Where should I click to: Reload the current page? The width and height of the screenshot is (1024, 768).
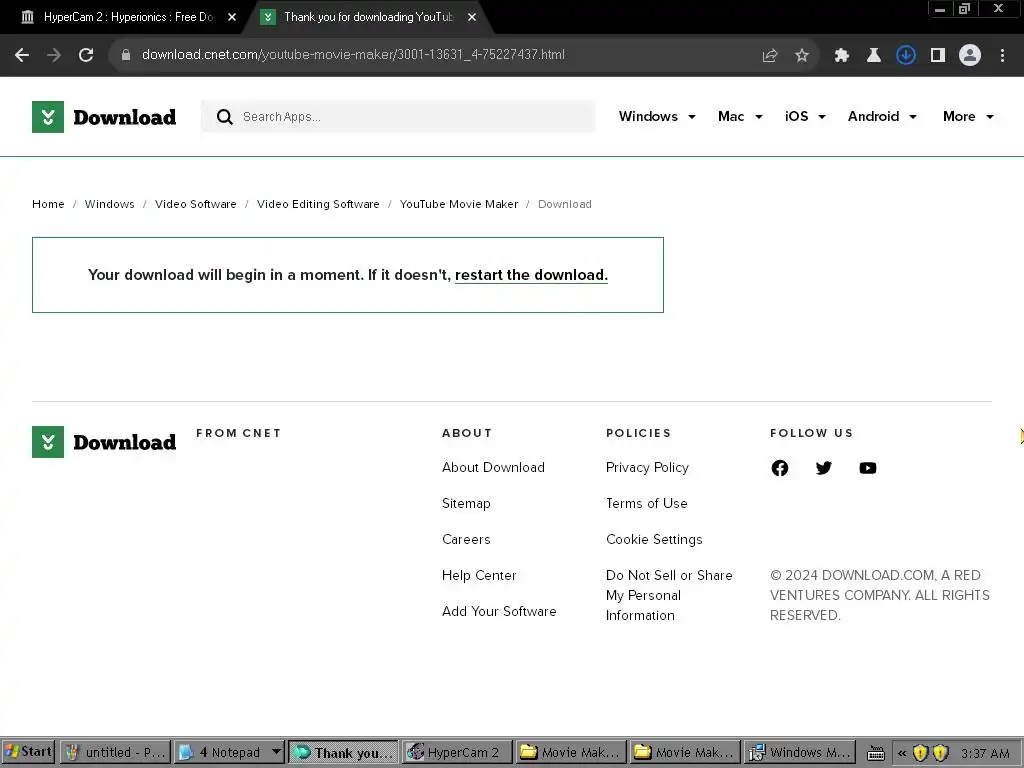(x=86, y=56)
